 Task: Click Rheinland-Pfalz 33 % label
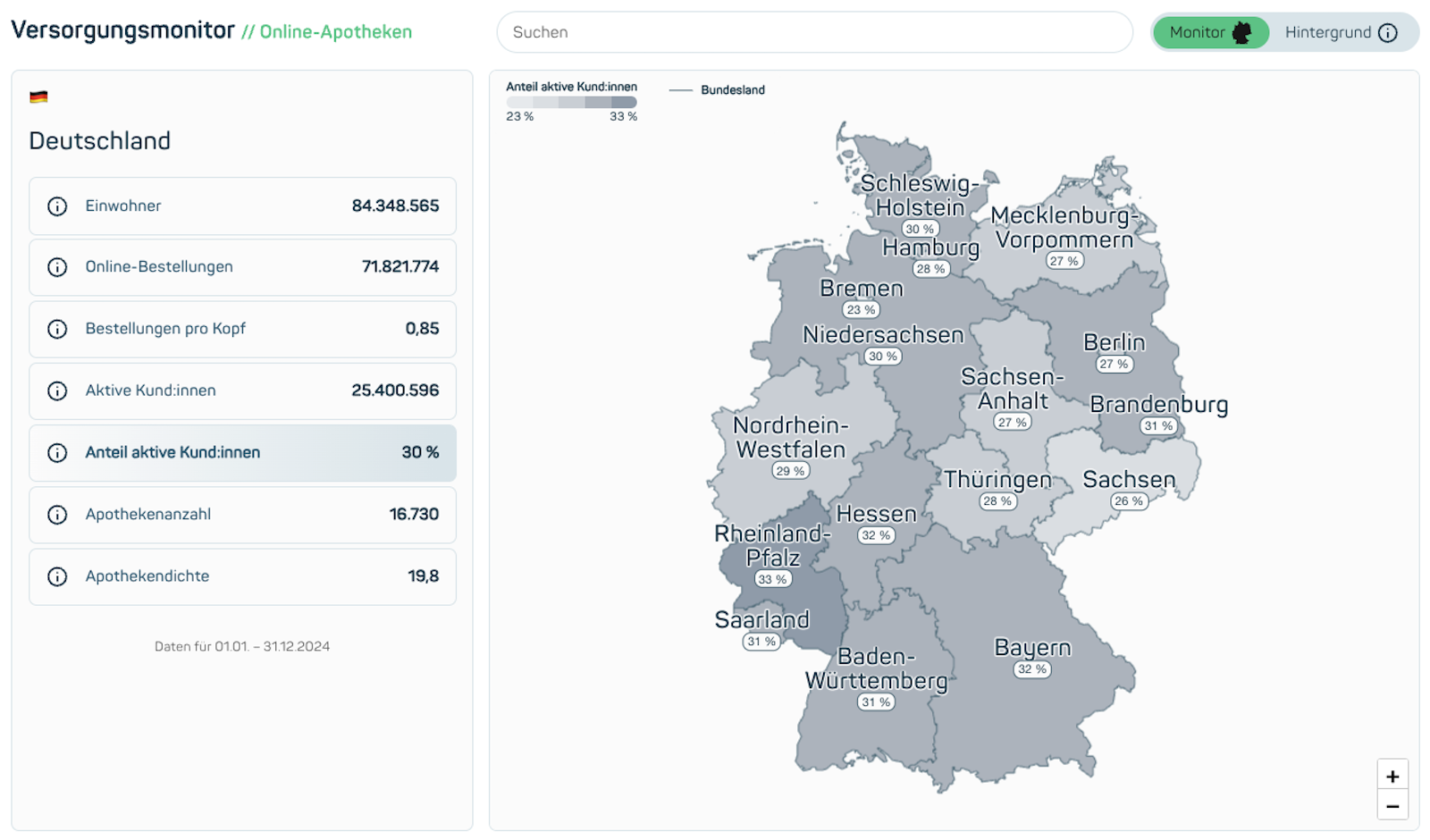pos(772,579)
